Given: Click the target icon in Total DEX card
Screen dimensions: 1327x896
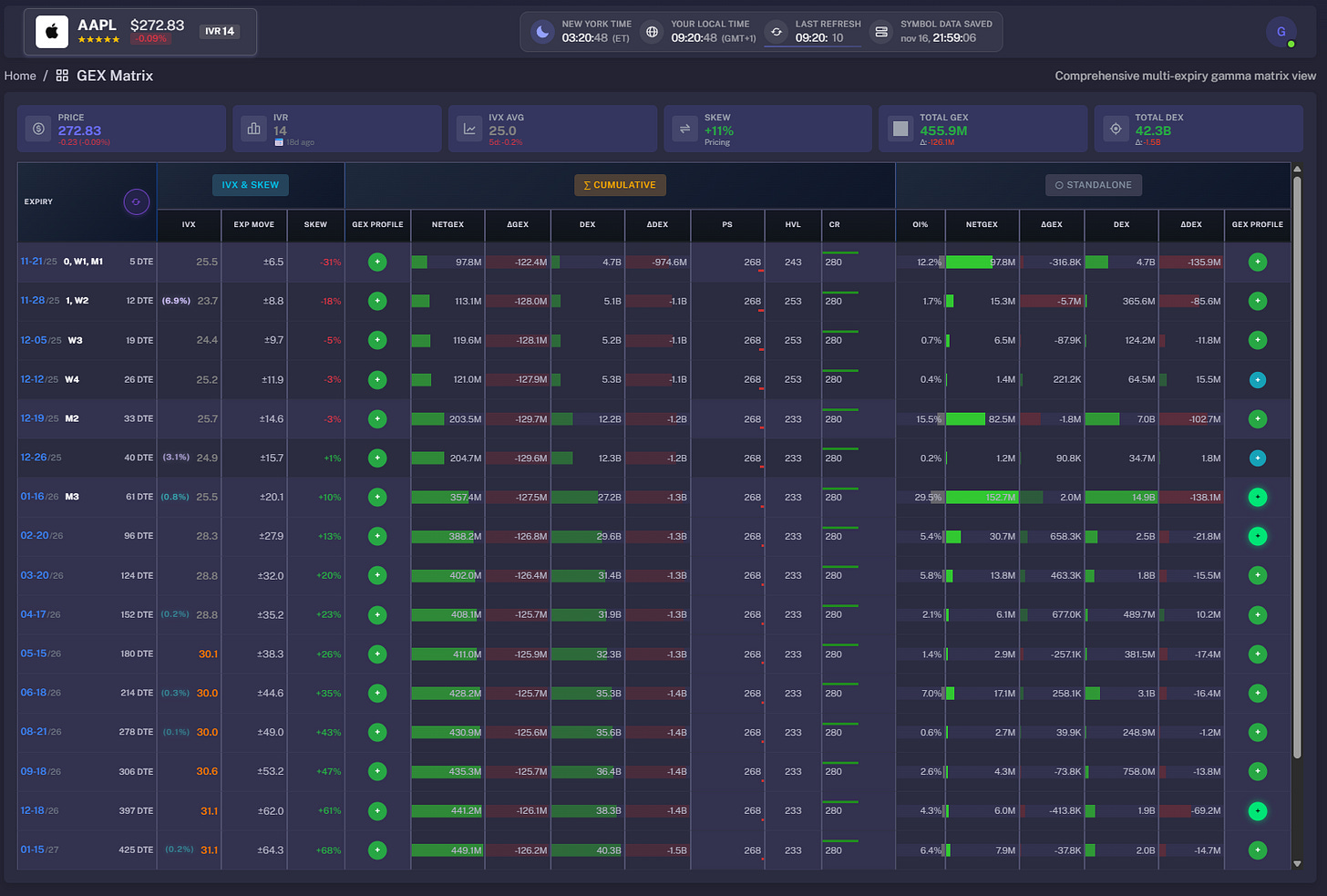Looking at the screenshot, I should tap(1116, 129).
